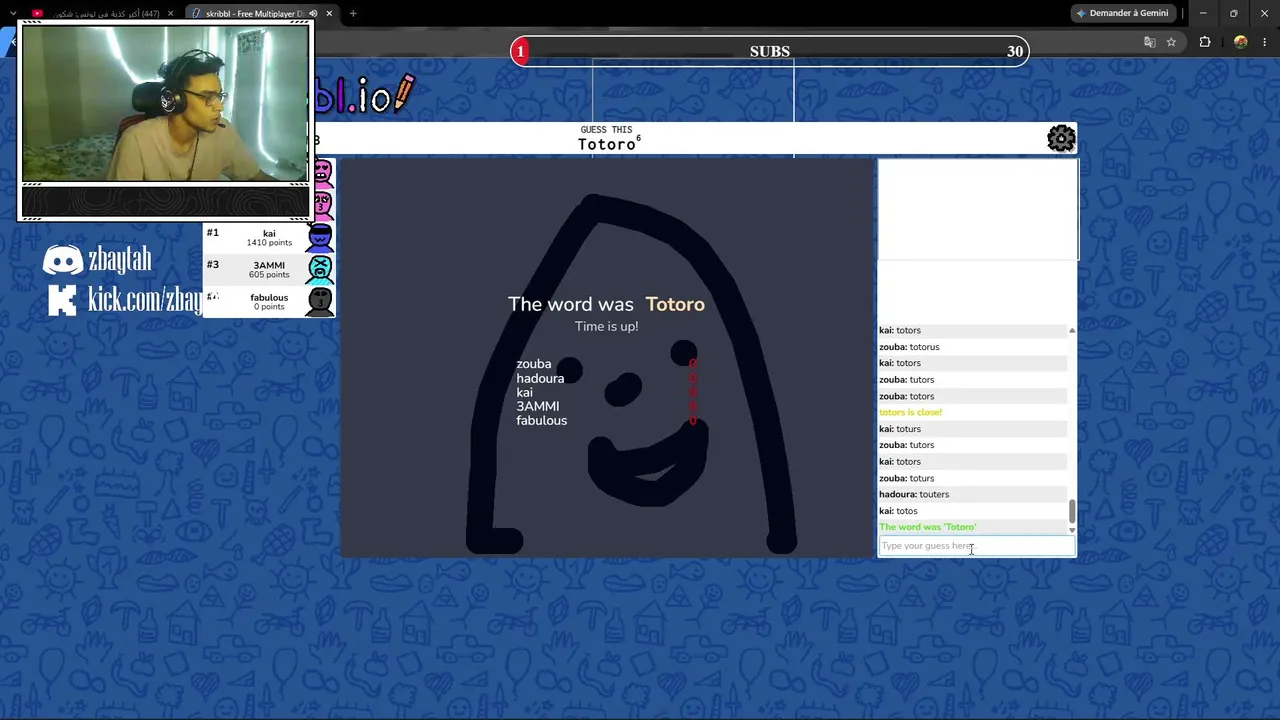Click 'The word was Totoro' overlay heading
This screenshot has width=1280, height=720.
(606, 304)
